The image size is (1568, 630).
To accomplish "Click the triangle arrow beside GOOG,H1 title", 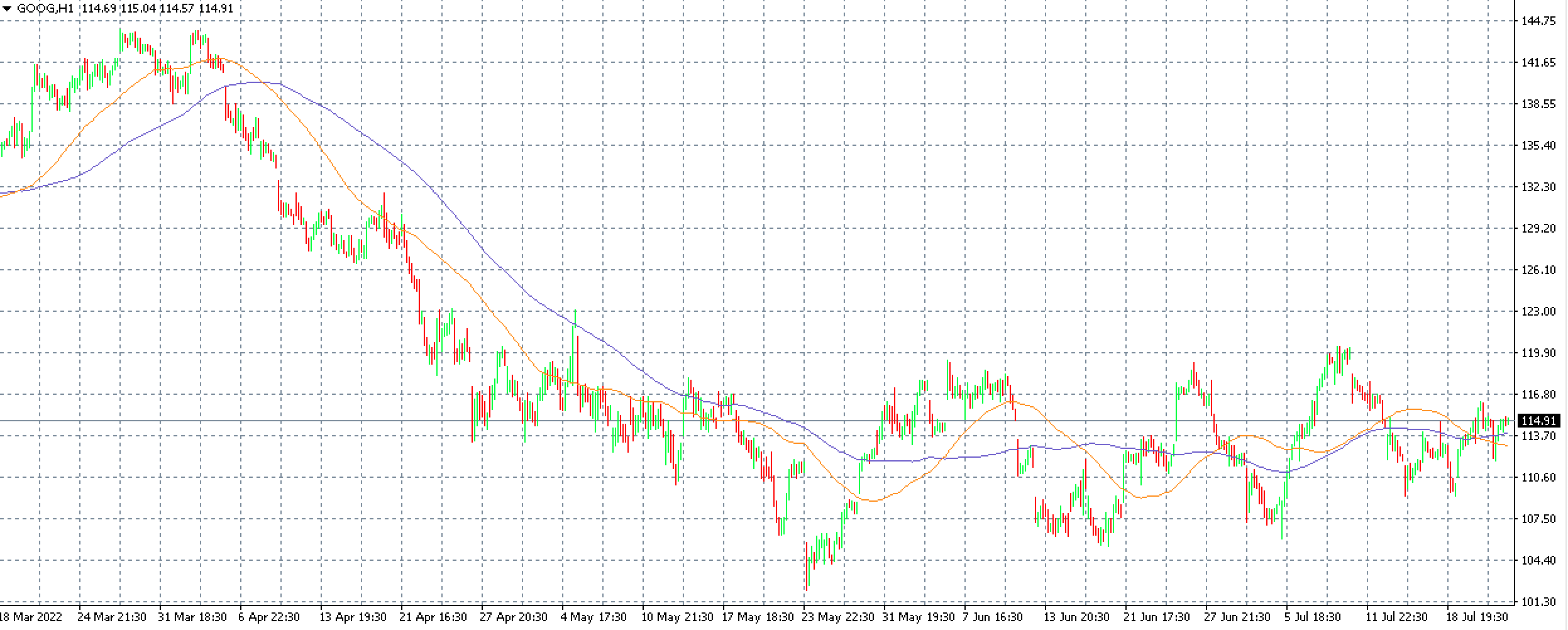I will 8,9.
